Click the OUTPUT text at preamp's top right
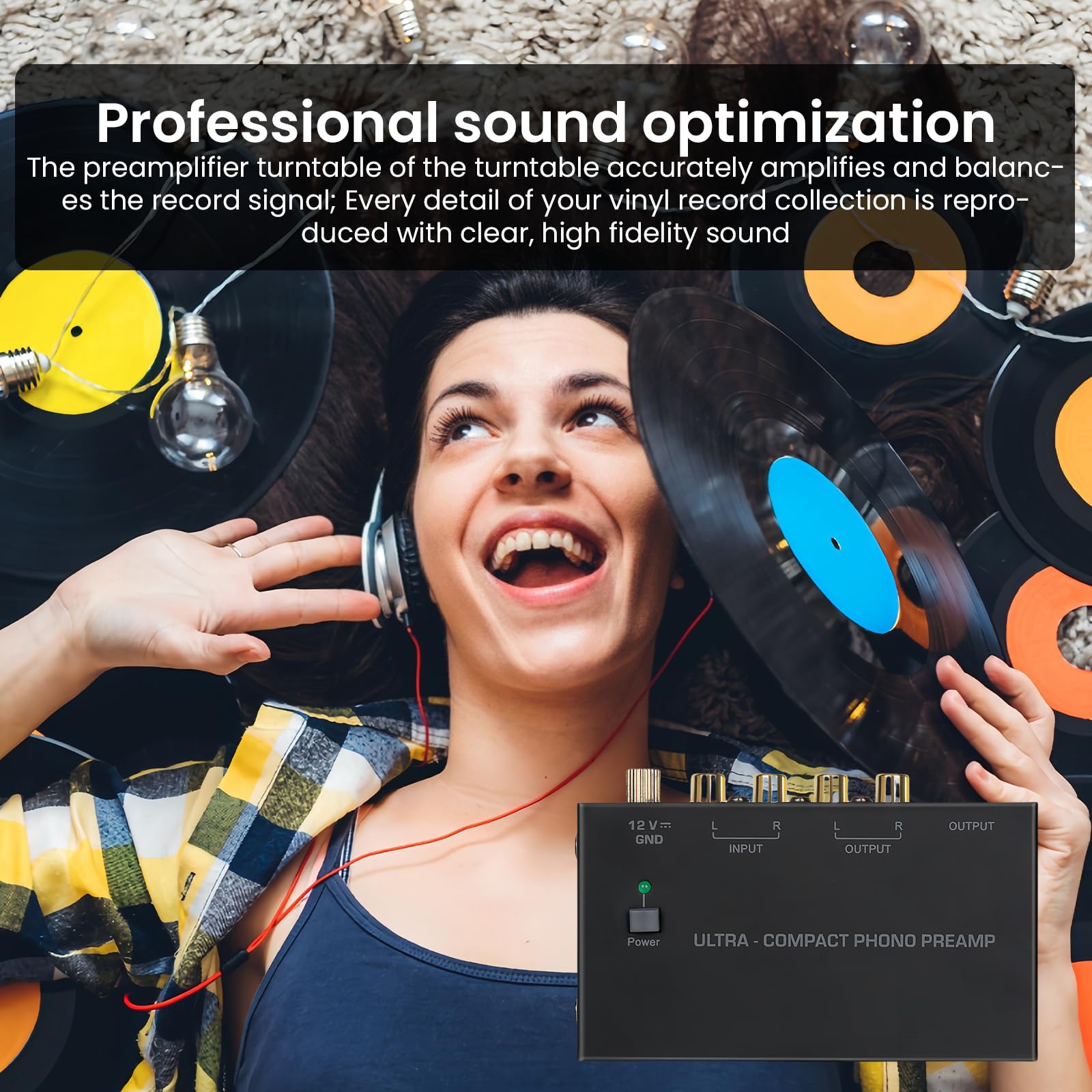The image size is (1092, 1092). point(971,826)
